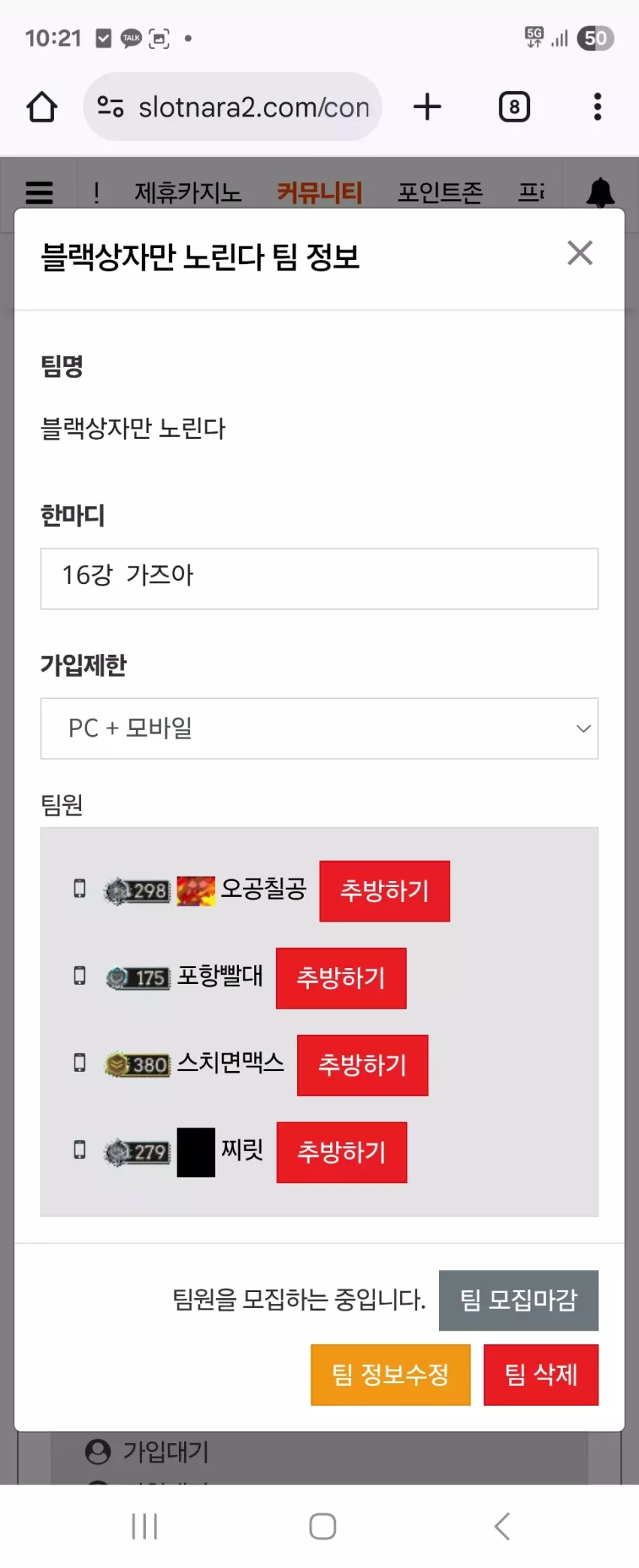Click the red 팀 삭제 button
This screenshot has width=639, height=1568.
pyautogui.click(x=541, y=1375)
